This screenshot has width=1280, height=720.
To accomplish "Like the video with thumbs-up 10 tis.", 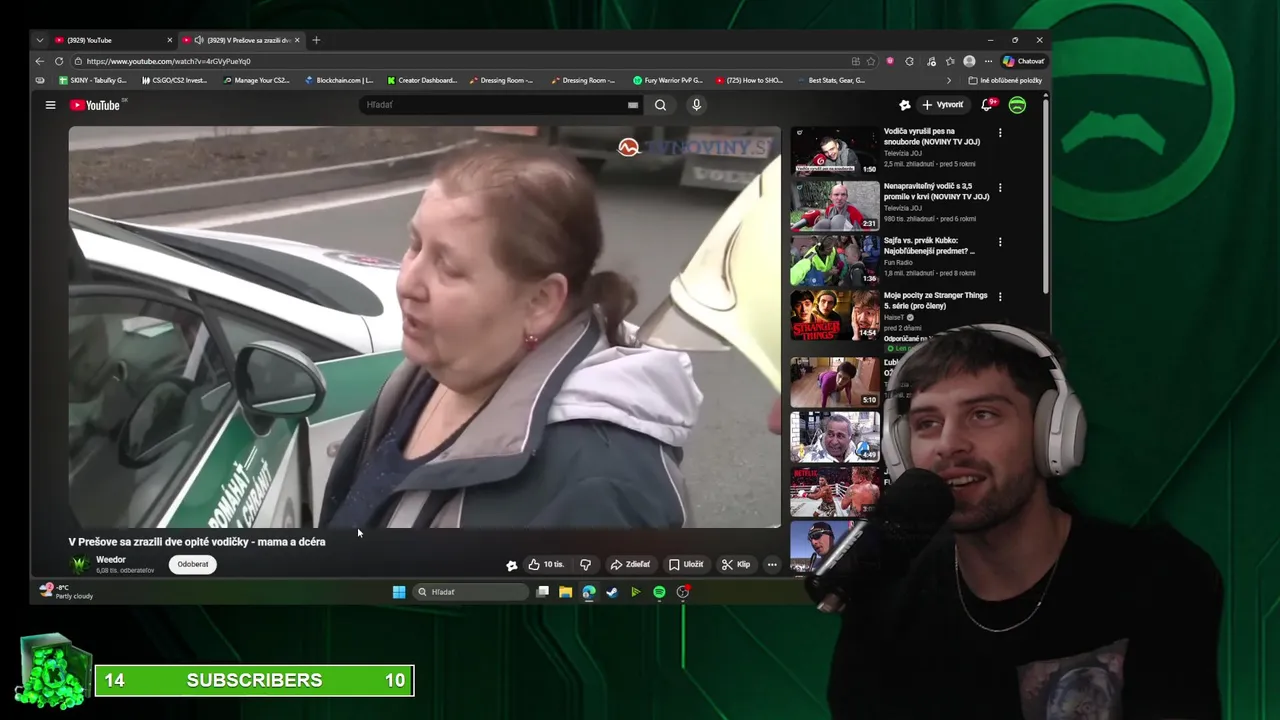I will [x=546, y=564].
